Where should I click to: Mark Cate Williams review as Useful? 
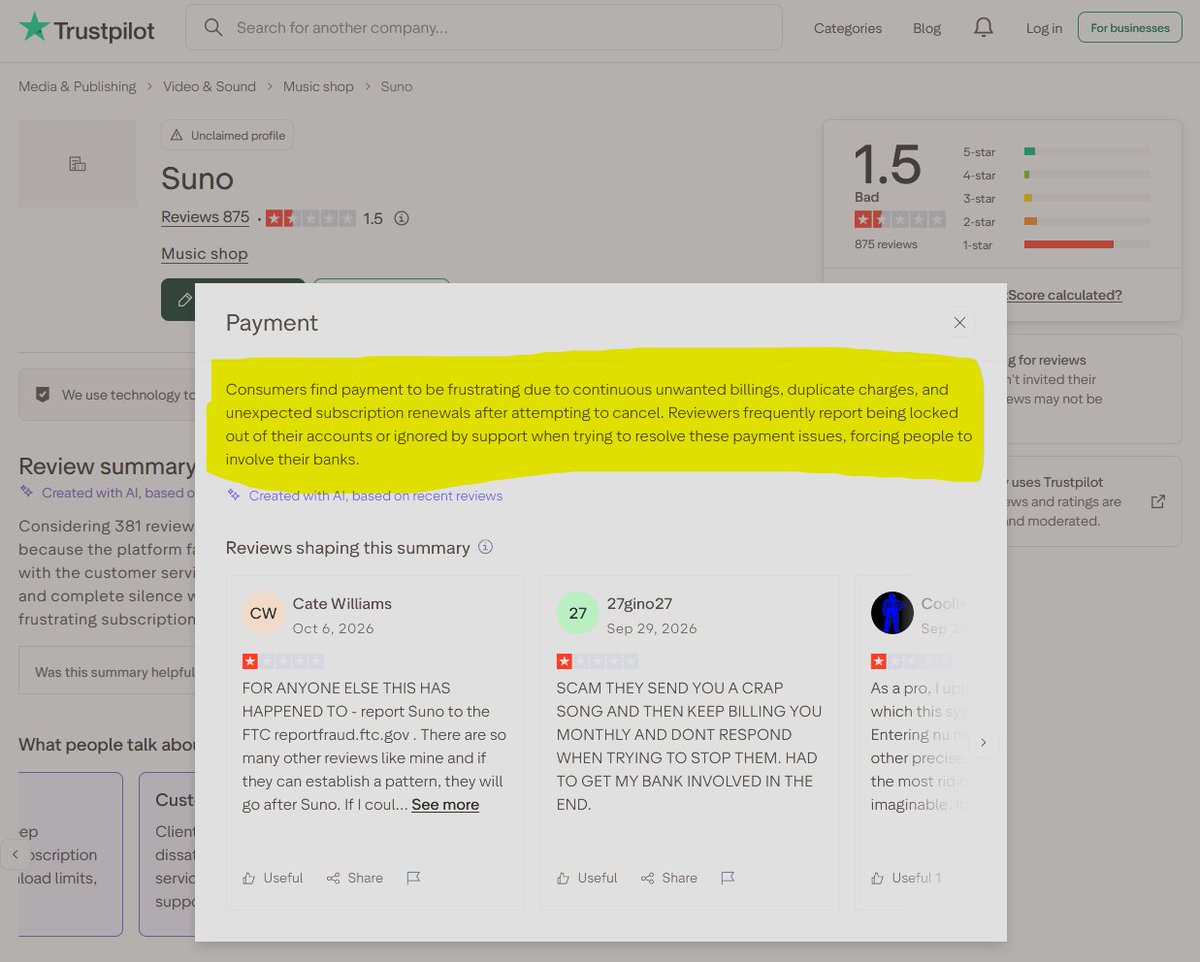pos(273,878)
